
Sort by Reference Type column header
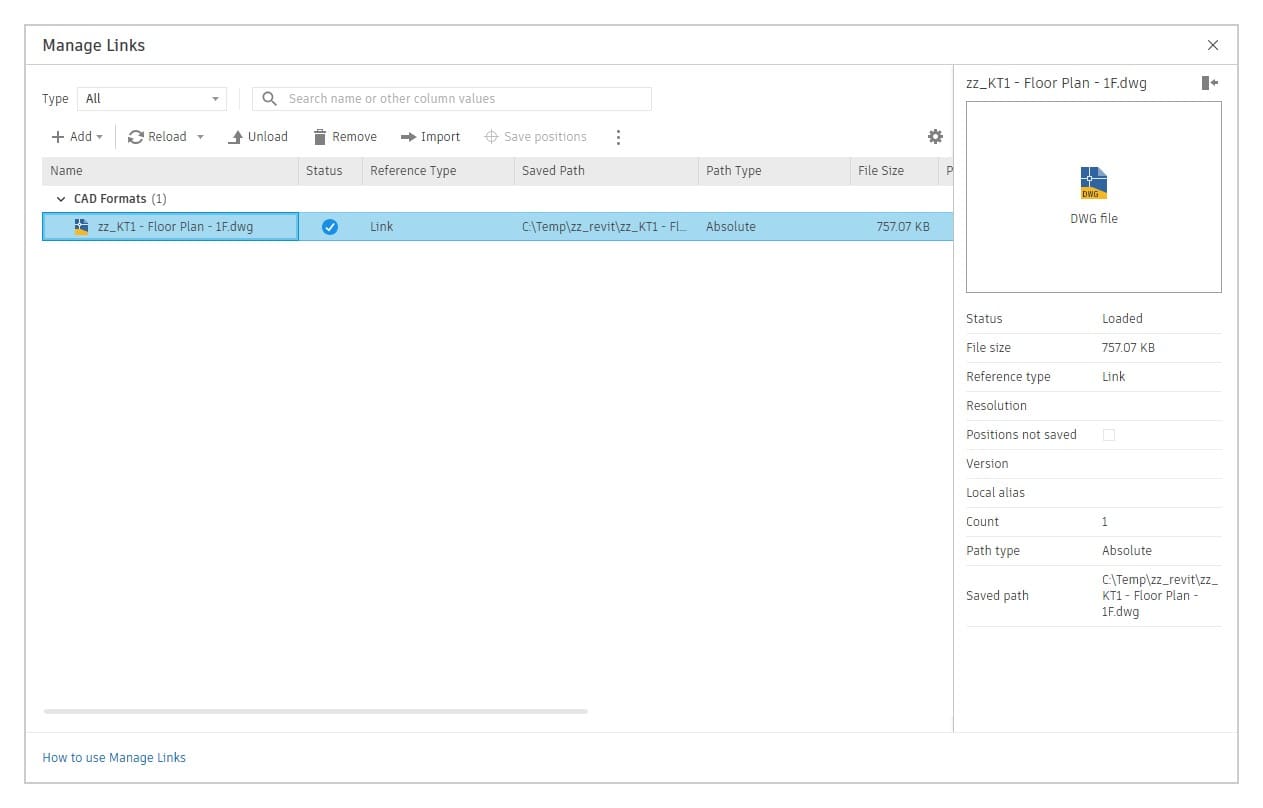438,171
